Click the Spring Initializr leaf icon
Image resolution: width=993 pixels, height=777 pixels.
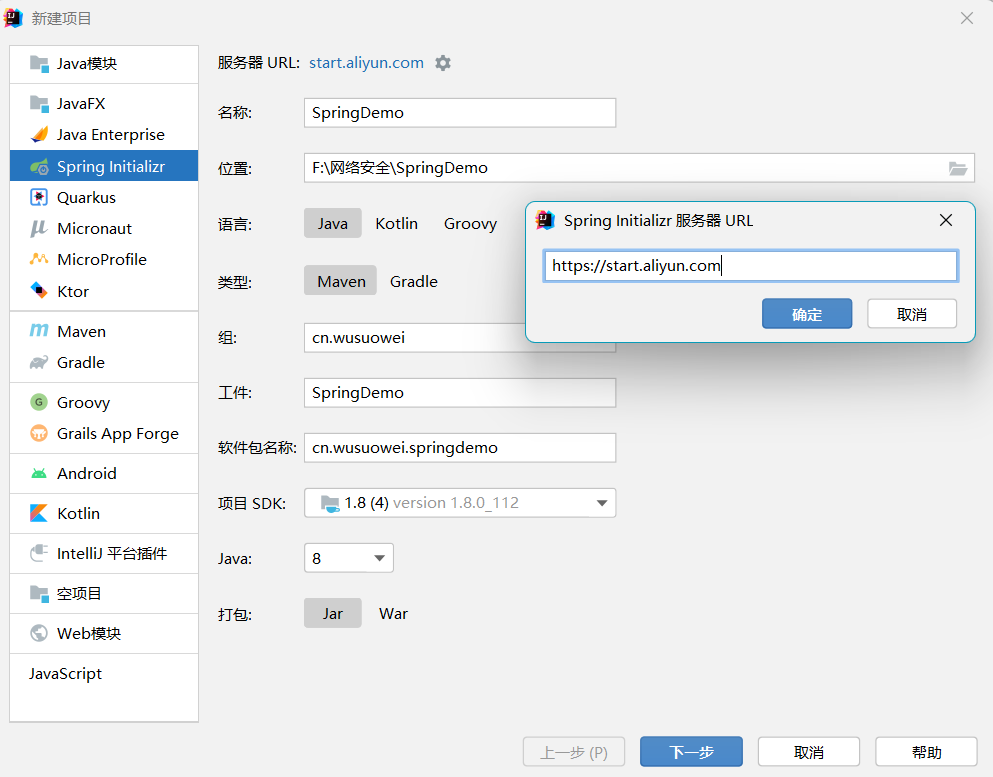click(39, 167)
